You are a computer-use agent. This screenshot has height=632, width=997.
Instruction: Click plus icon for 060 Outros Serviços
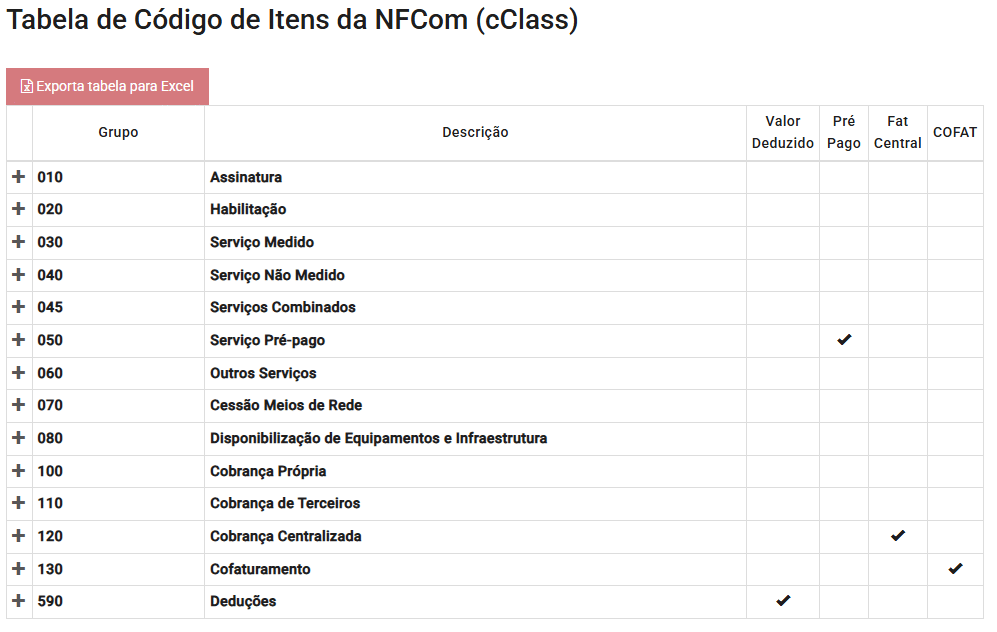18,373
